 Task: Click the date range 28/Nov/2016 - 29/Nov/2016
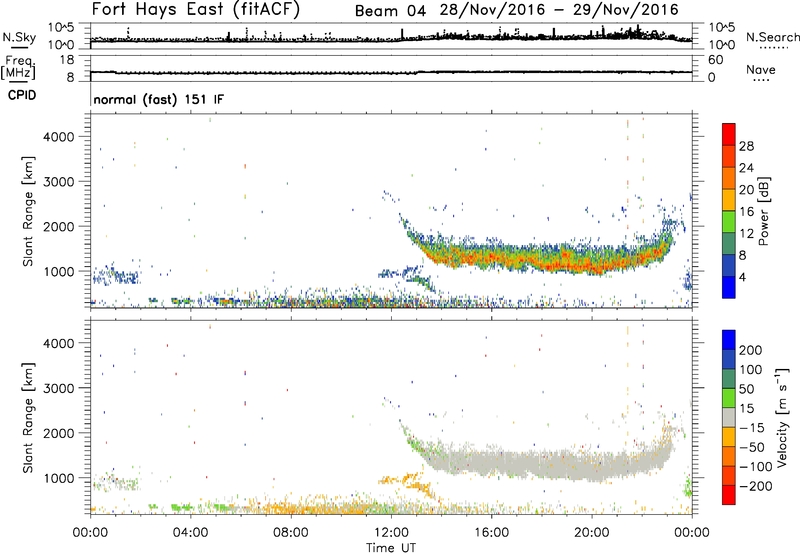tap(559, 10)
